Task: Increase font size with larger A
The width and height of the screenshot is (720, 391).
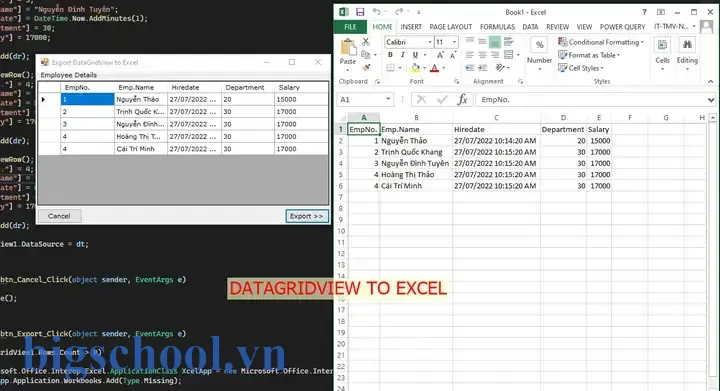Action: 440,55
